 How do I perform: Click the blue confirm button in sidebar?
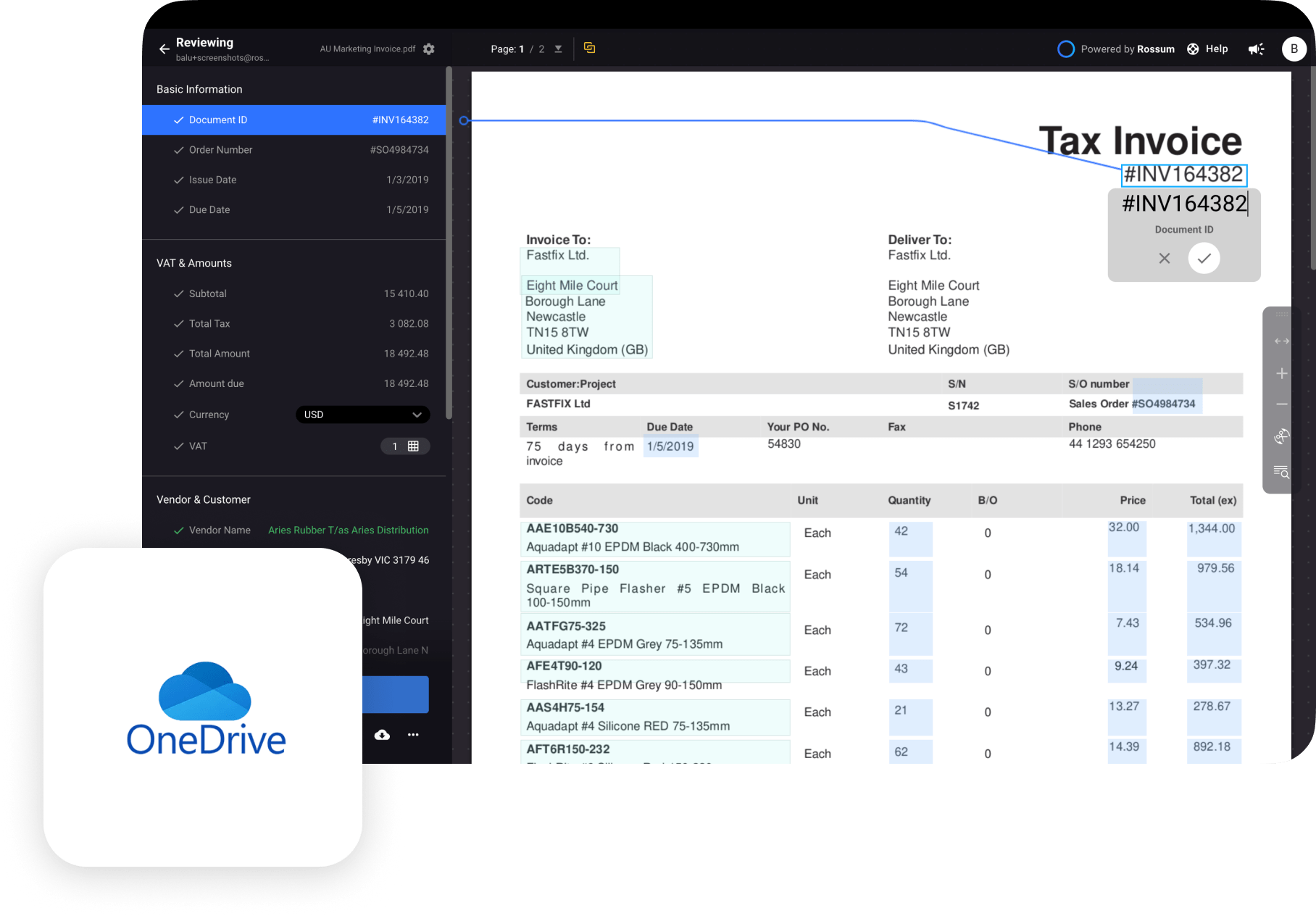click(x=396, y=694)
